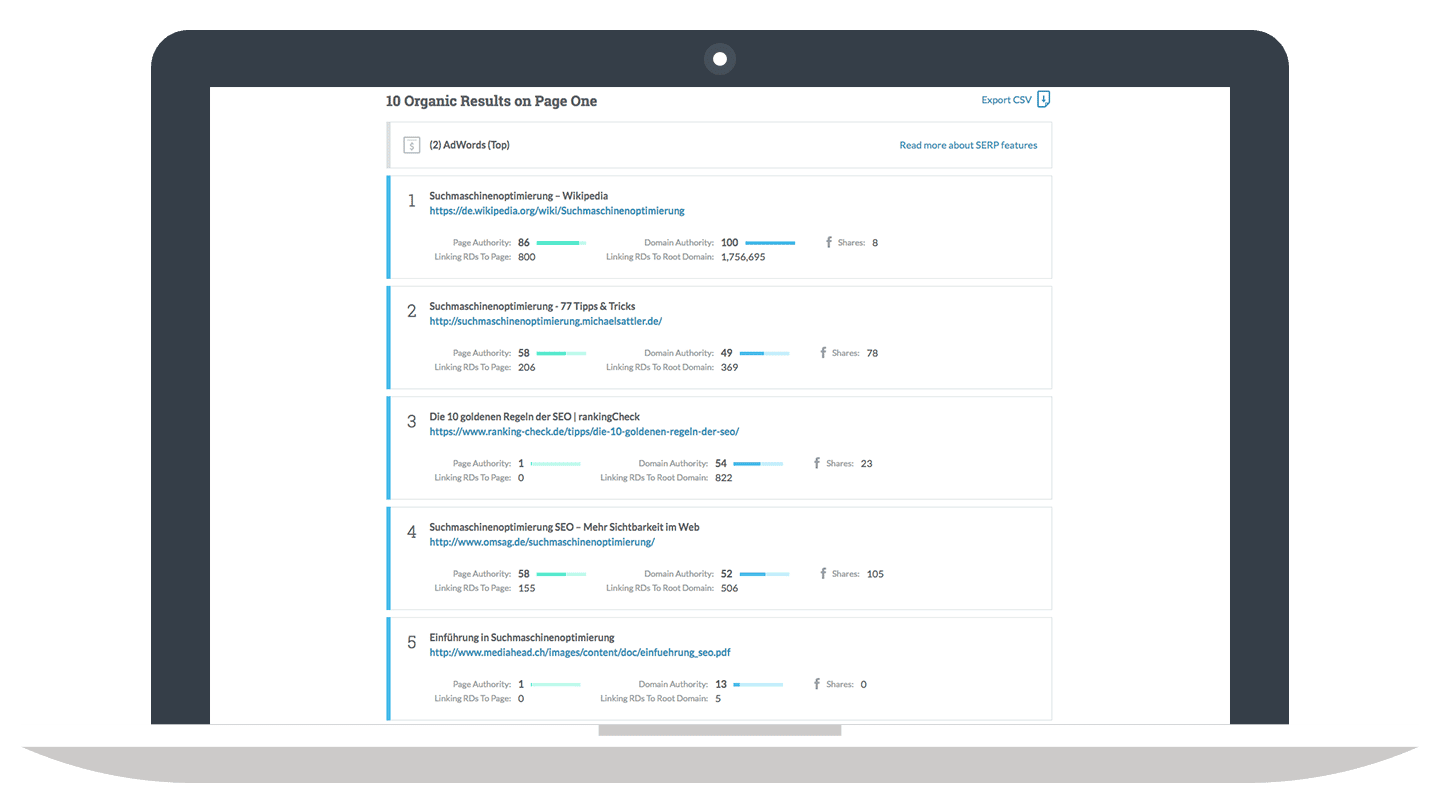Open the ranking-check.de goldenen Regeln URL
This screenshot has height=812, width=1440.
[x=584, y=432]
